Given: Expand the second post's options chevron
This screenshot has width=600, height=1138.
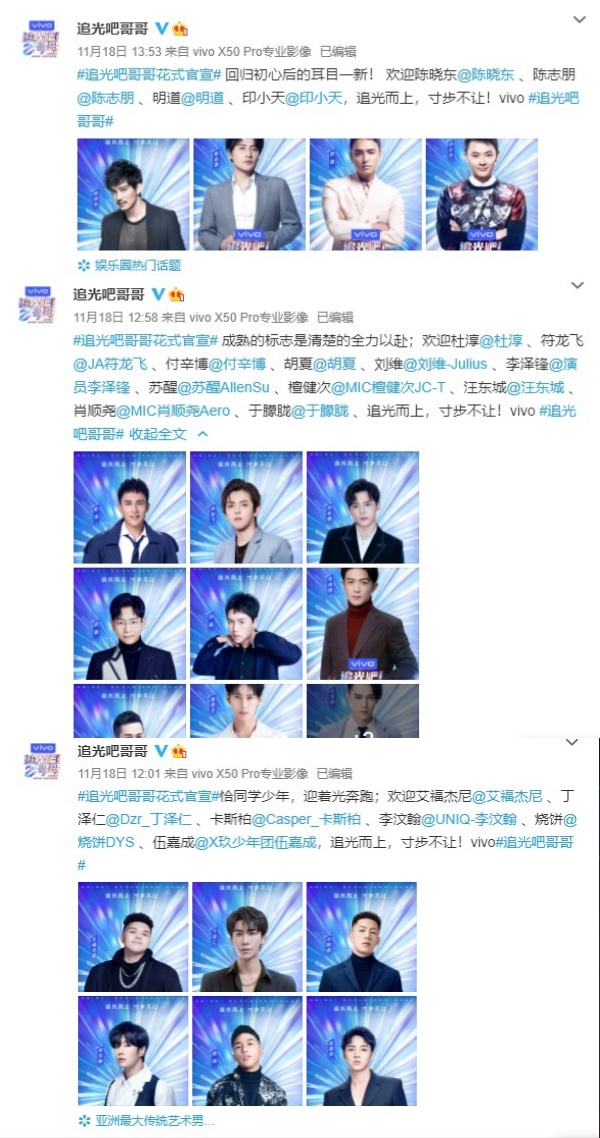Looking at the screenshot, I should click(x=578, y=285).
